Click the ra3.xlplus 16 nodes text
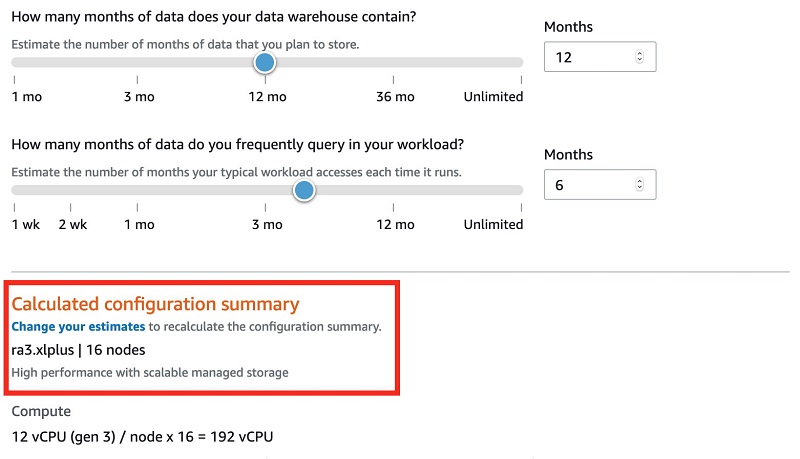This screenshot has width=800, height=459. point(78,350)
